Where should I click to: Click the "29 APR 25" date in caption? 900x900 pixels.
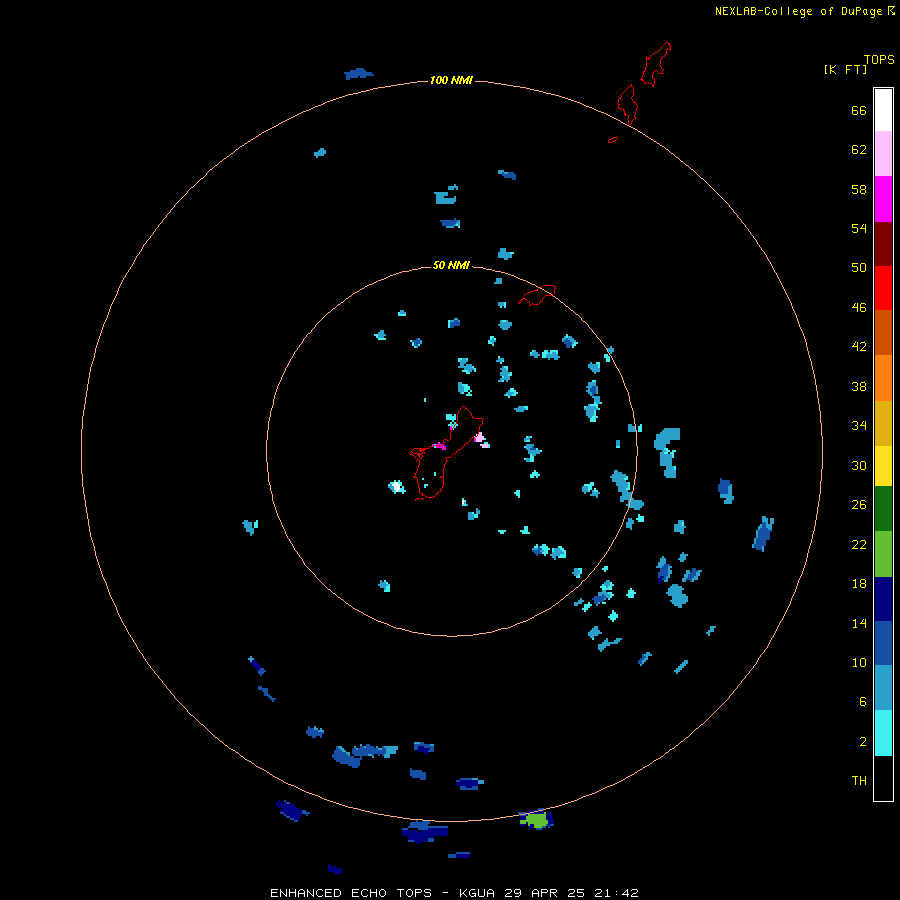click(x=544, y=893)
